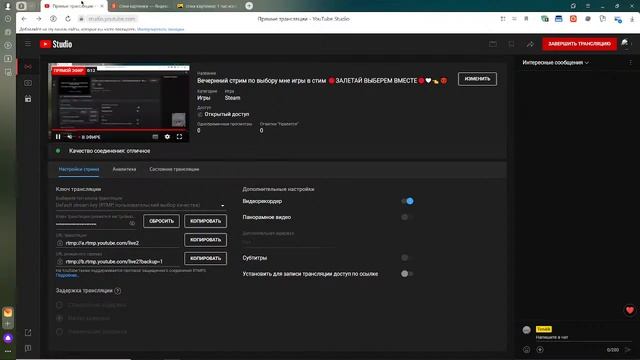Open the YouTube Studio hamburger menu

pos(28,44)
